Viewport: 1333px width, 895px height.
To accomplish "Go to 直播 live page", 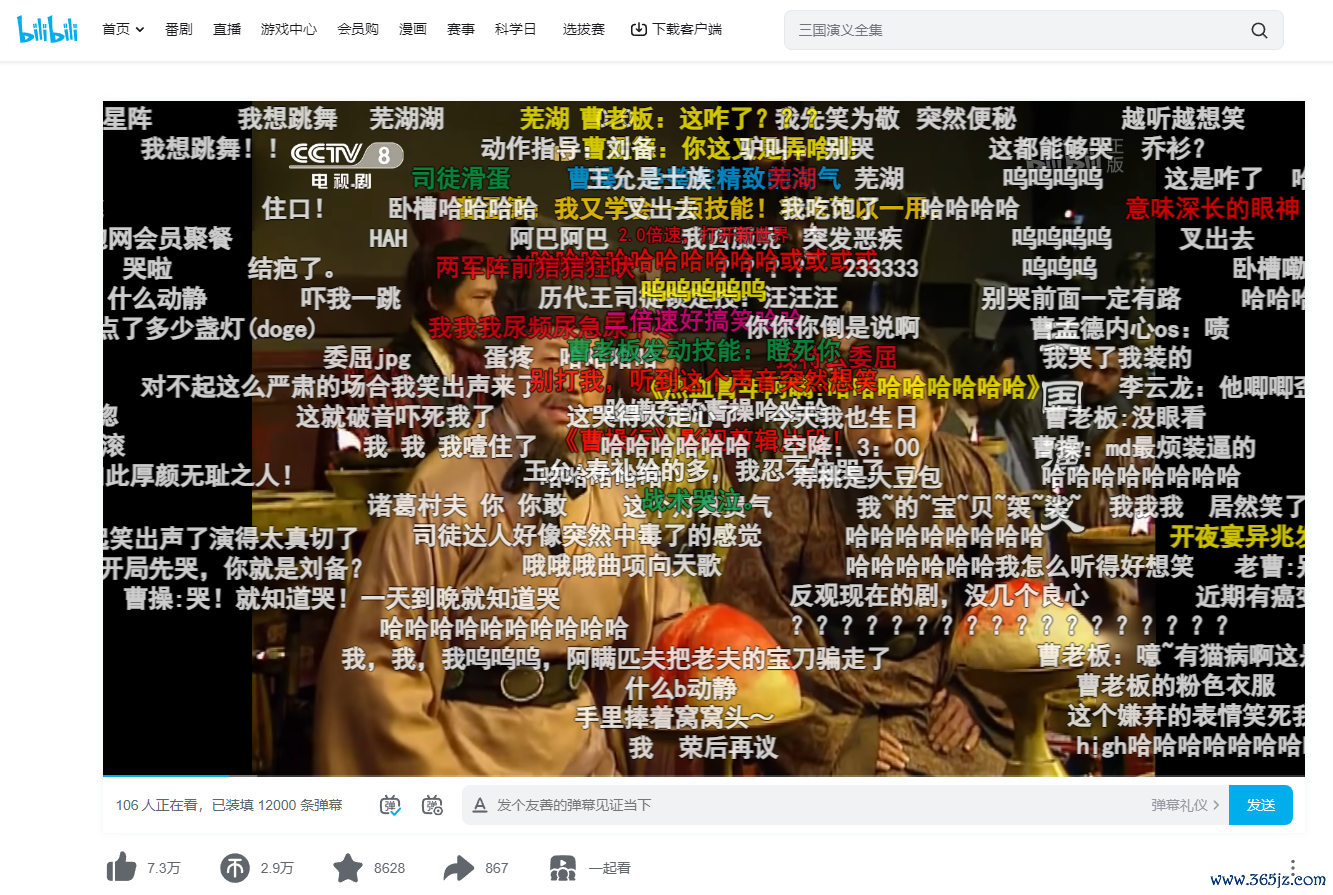I will coord(227,29).
